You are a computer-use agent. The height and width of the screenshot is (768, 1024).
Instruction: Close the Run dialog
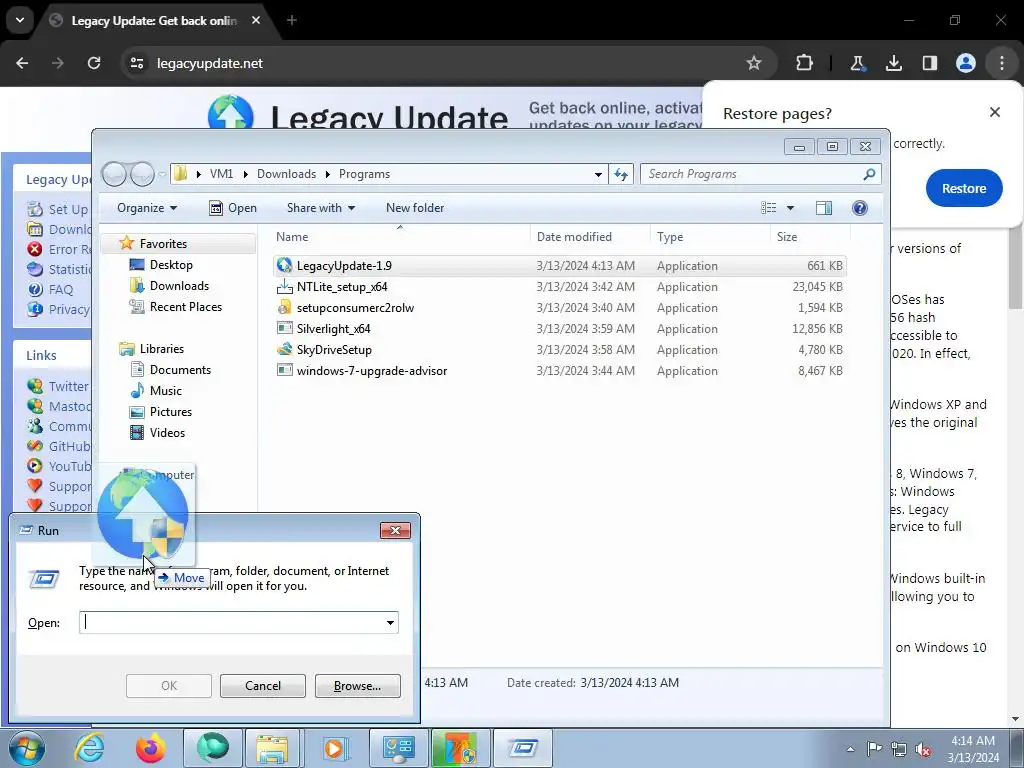(395, 530)
